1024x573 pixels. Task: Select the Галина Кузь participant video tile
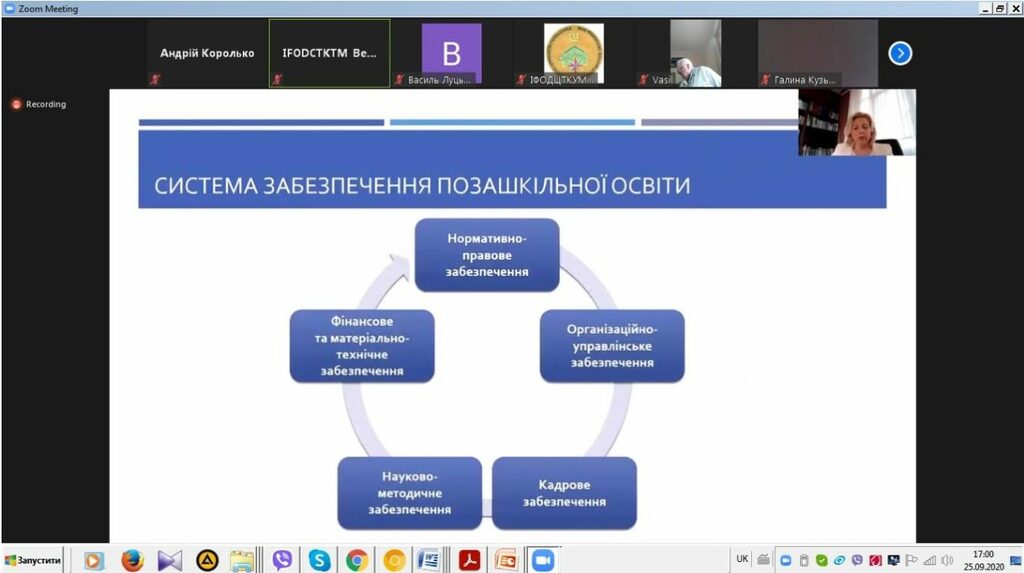tap(817, 54)
